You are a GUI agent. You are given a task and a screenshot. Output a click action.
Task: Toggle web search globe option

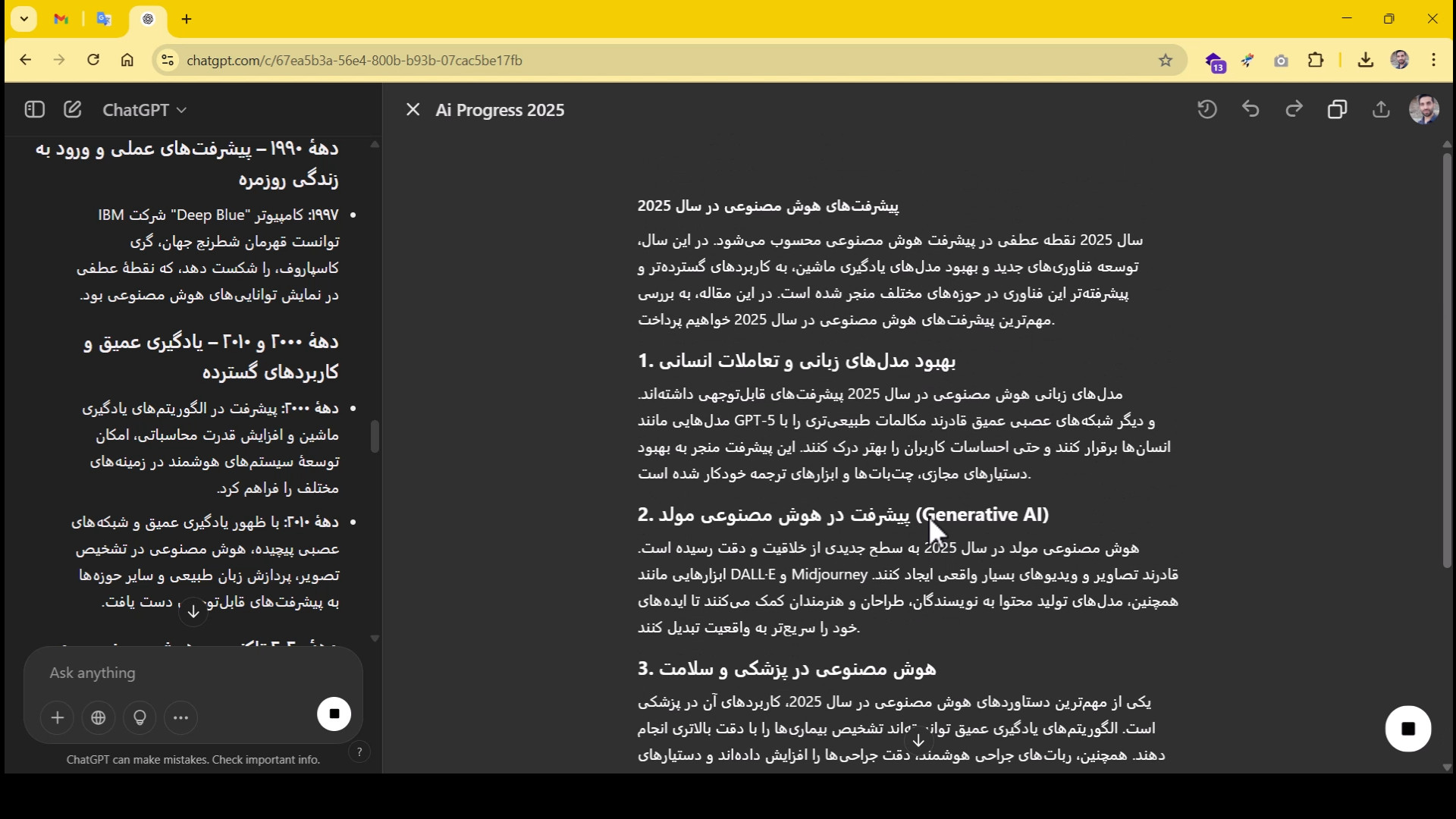pyautogui.click(x=99, y=718)
